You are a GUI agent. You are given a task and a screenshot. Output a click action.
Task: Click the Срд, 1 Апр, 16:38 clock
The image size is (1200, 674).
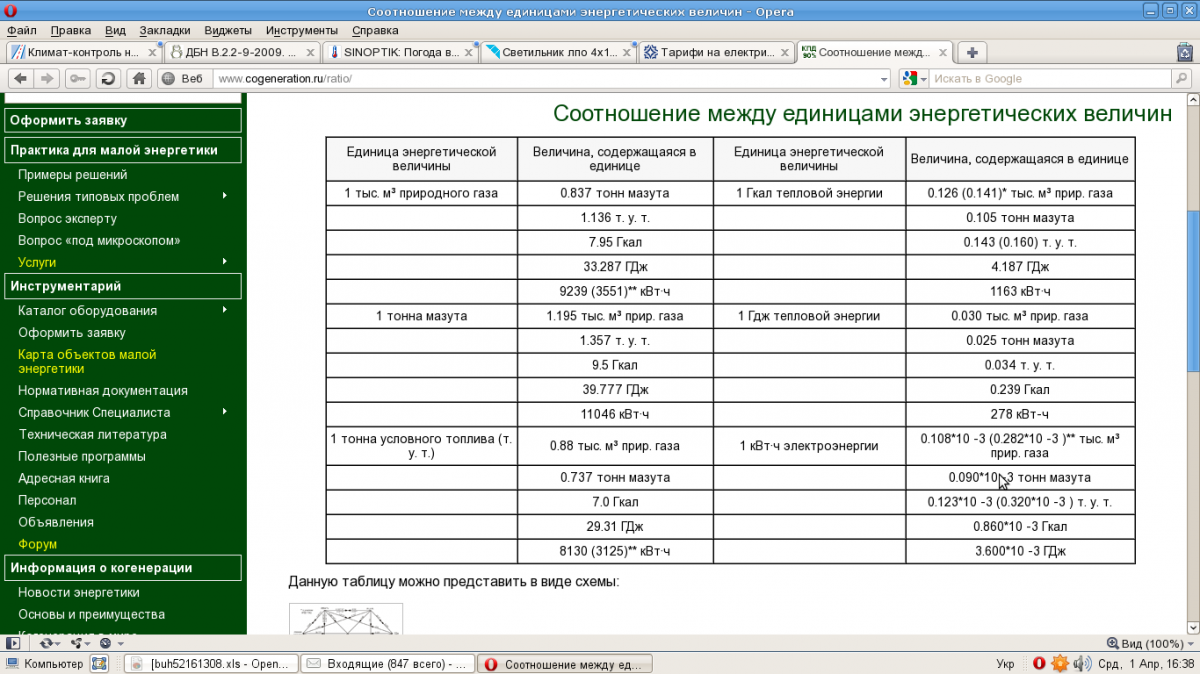(1146, 664)
